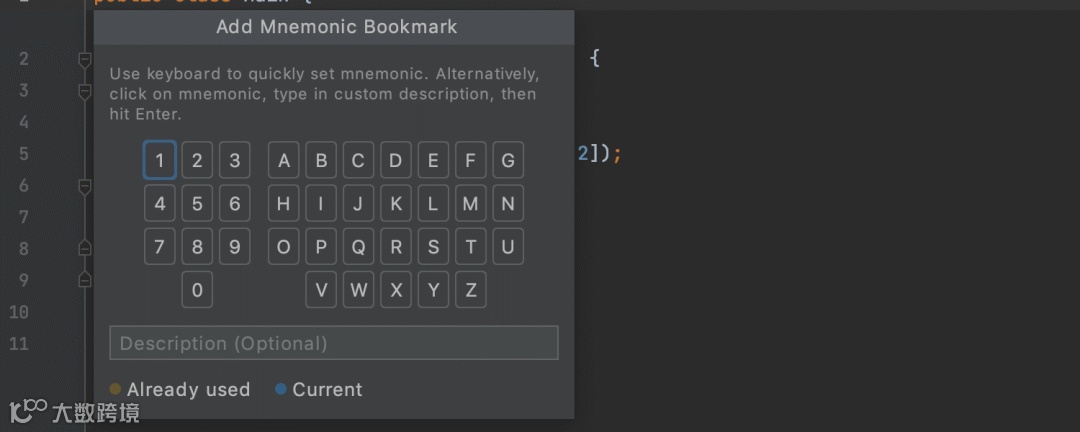Click mnemonic letter G

click(507, 160)
